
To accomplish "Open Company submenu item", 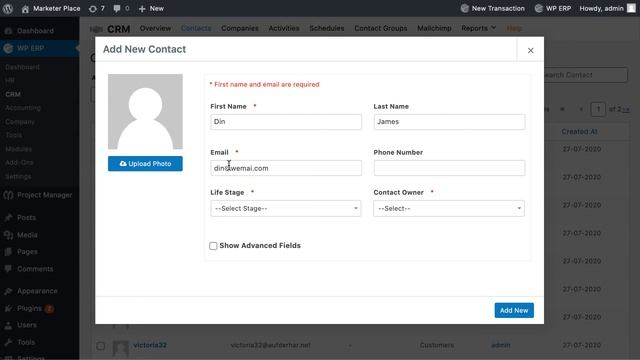I will pos(20,122).
